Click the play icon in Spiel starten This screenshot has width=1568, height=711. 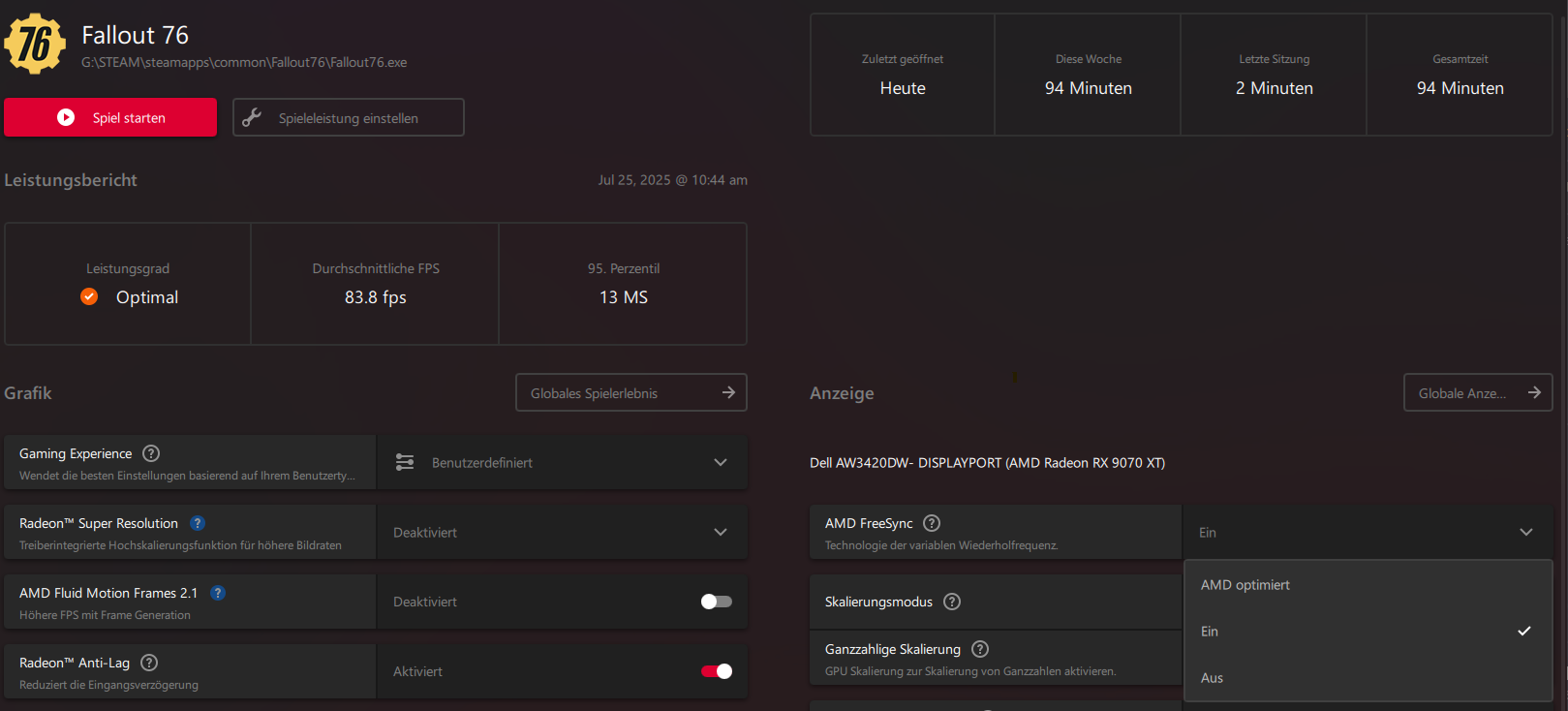[66, 117]
